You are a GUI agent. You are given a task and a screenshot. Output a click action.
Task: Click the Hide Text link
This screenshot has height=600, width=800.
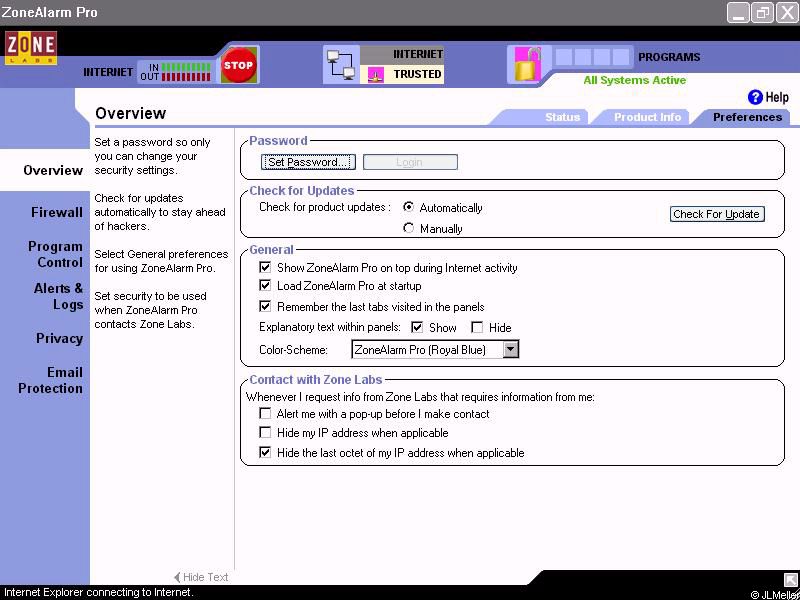pyautogui.click(x=206, y=577)
